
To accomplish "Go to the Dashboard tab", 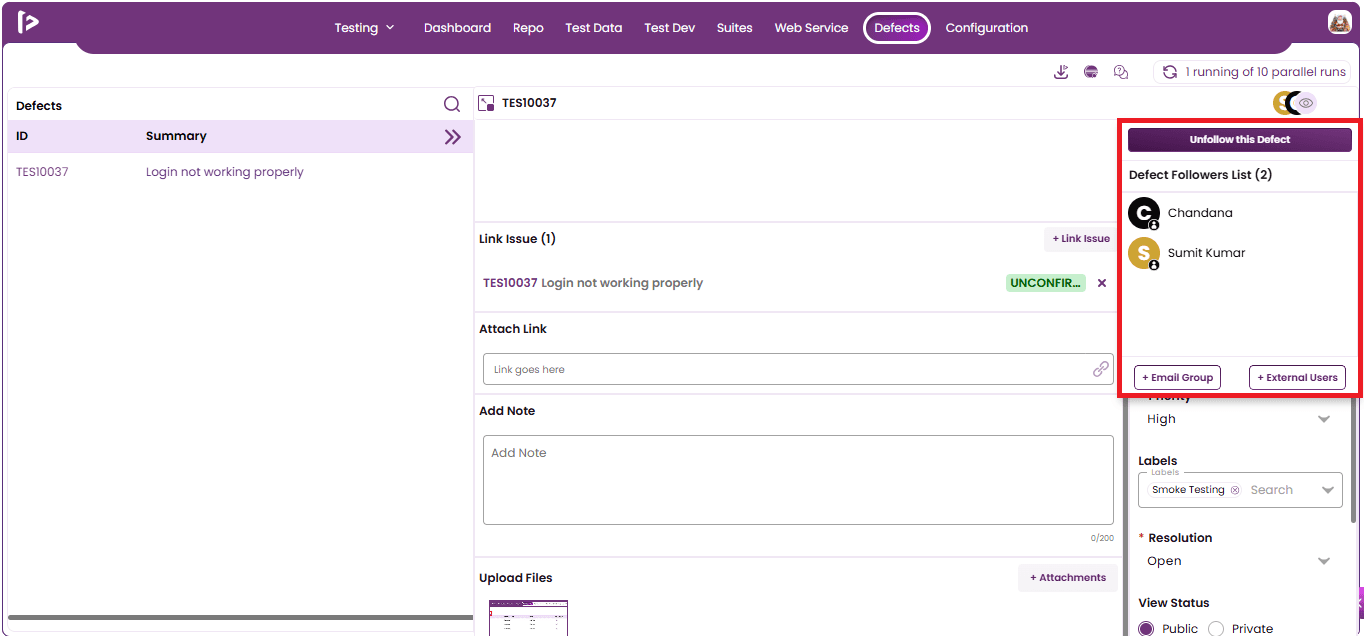I will [457, 28].
